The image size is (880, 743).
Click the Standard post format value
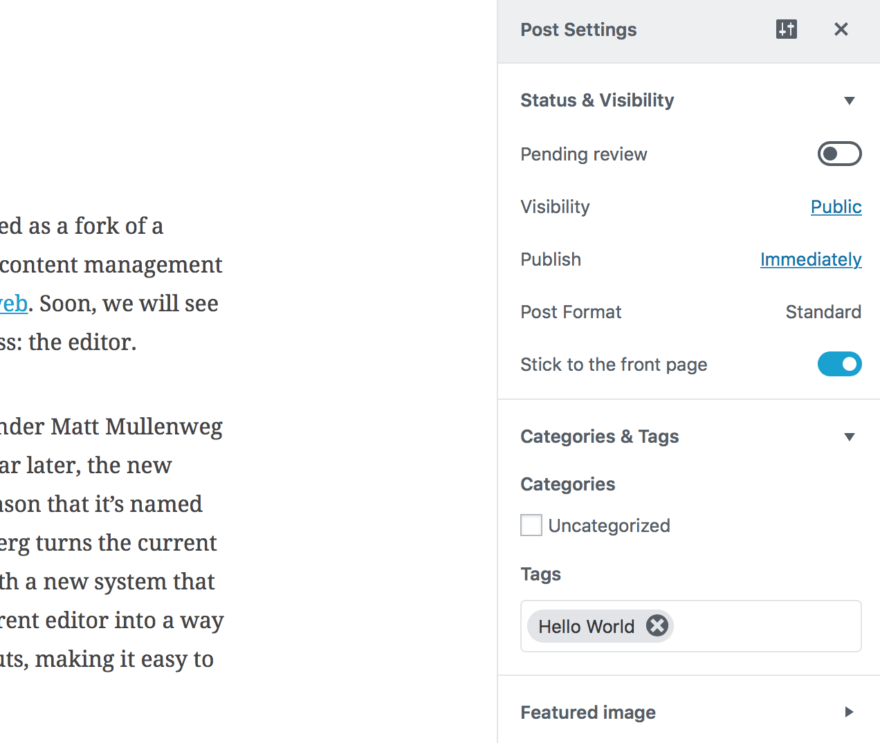(822, 312)
